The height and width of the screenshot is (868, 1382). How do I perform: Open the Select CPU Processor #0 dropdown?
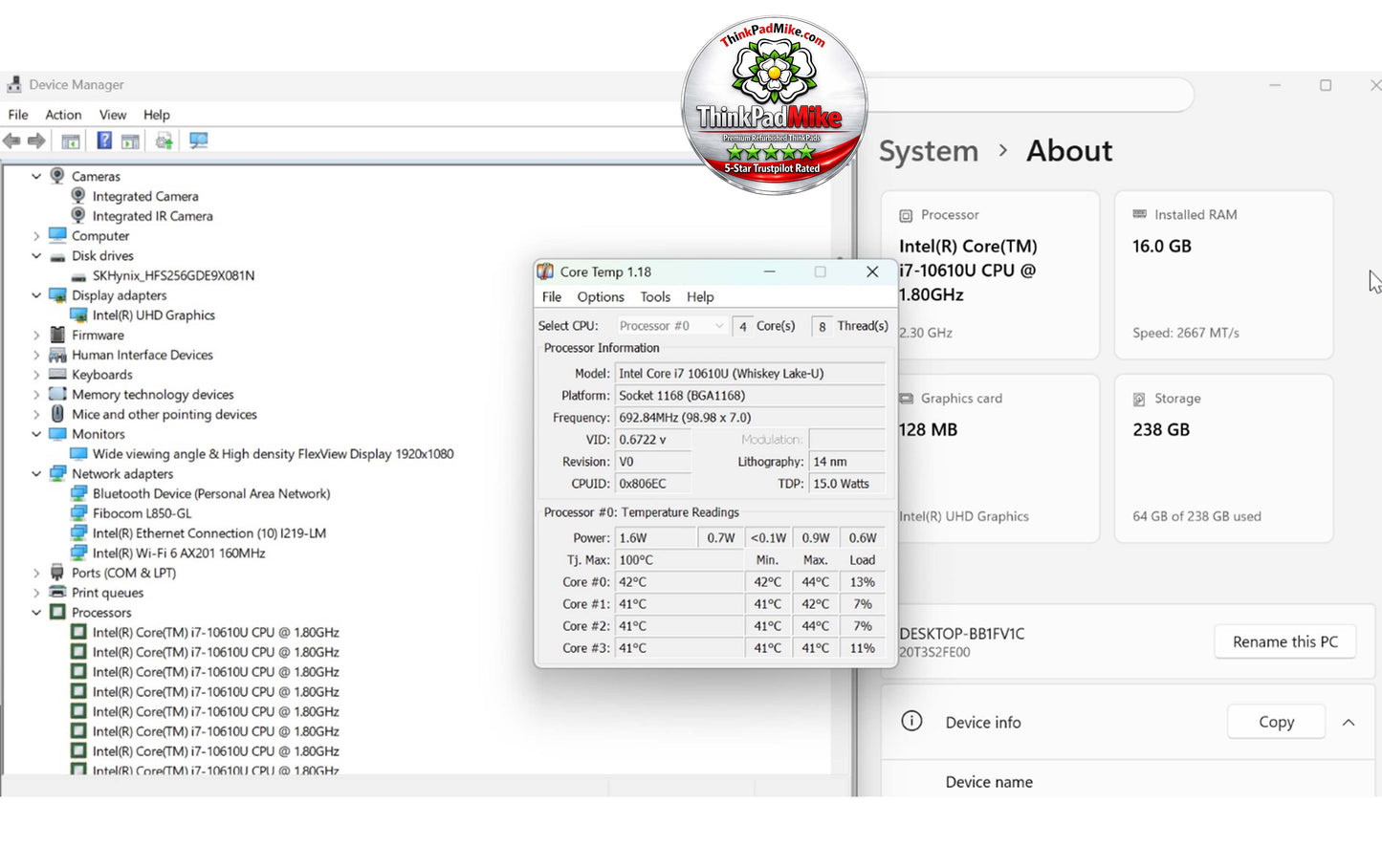[x=671, y=326]
